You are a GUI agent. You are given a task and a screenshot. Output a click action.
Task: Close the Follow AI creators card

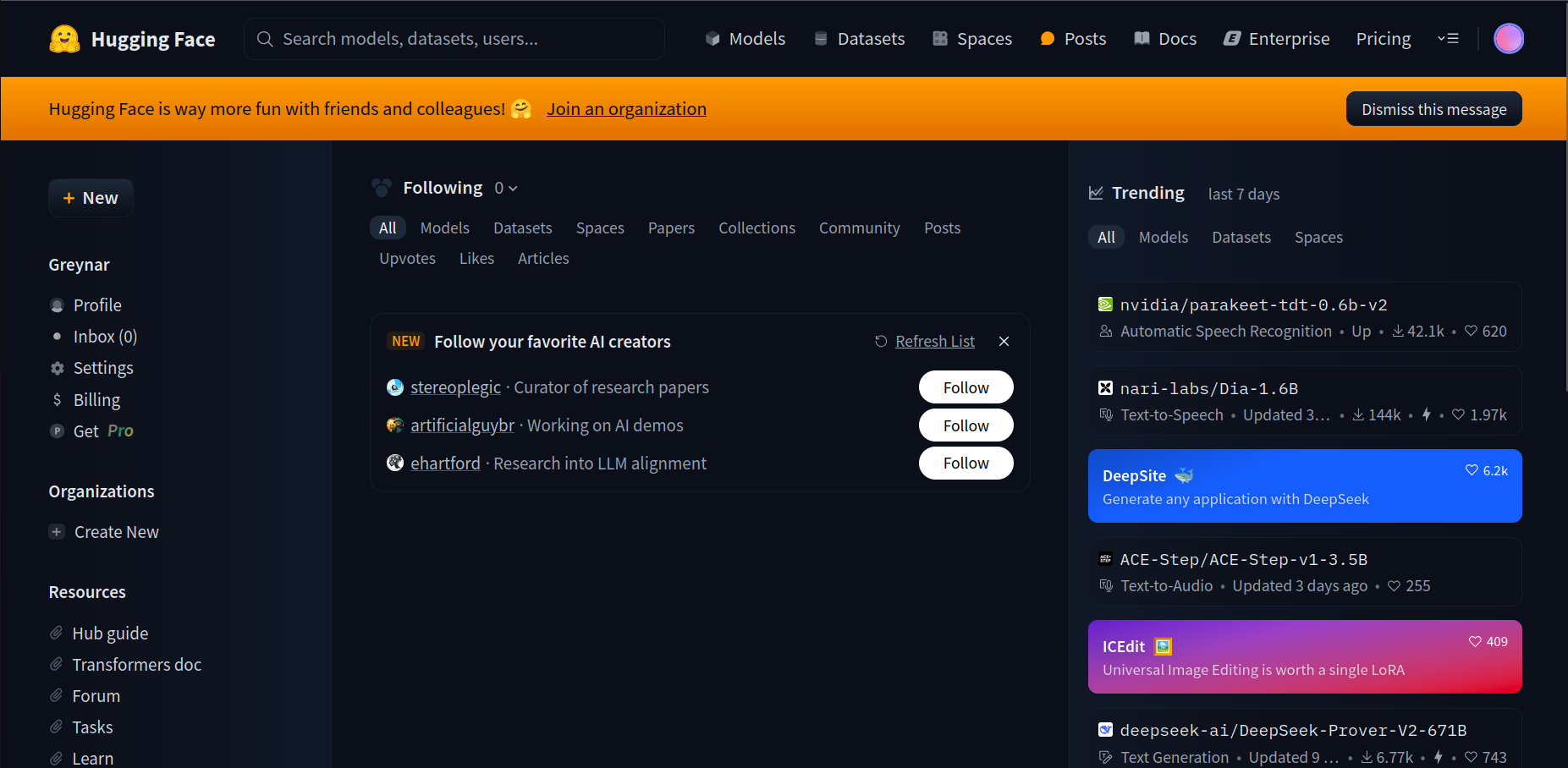click(1004, 341)
